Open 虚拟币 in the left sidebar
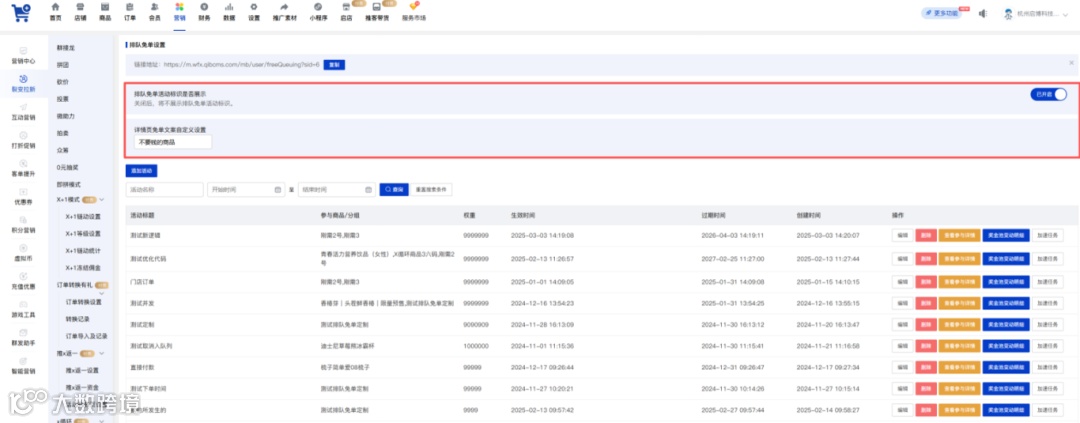This screenshot has width=1080, height=423. (23, 254)
